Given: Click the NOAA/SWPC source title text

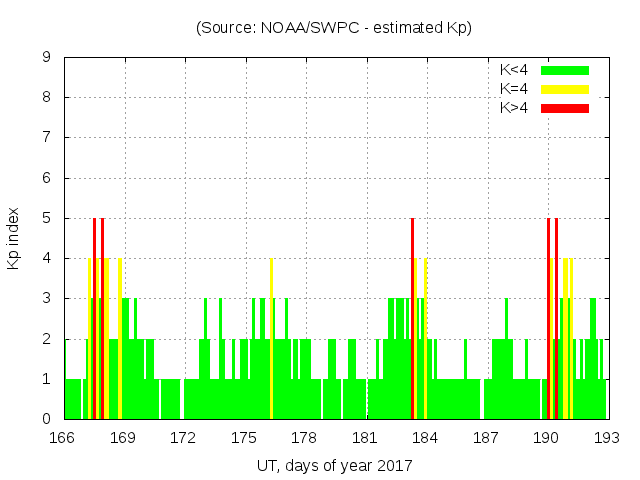Looking at the screenshot, I should click(334, 28).
